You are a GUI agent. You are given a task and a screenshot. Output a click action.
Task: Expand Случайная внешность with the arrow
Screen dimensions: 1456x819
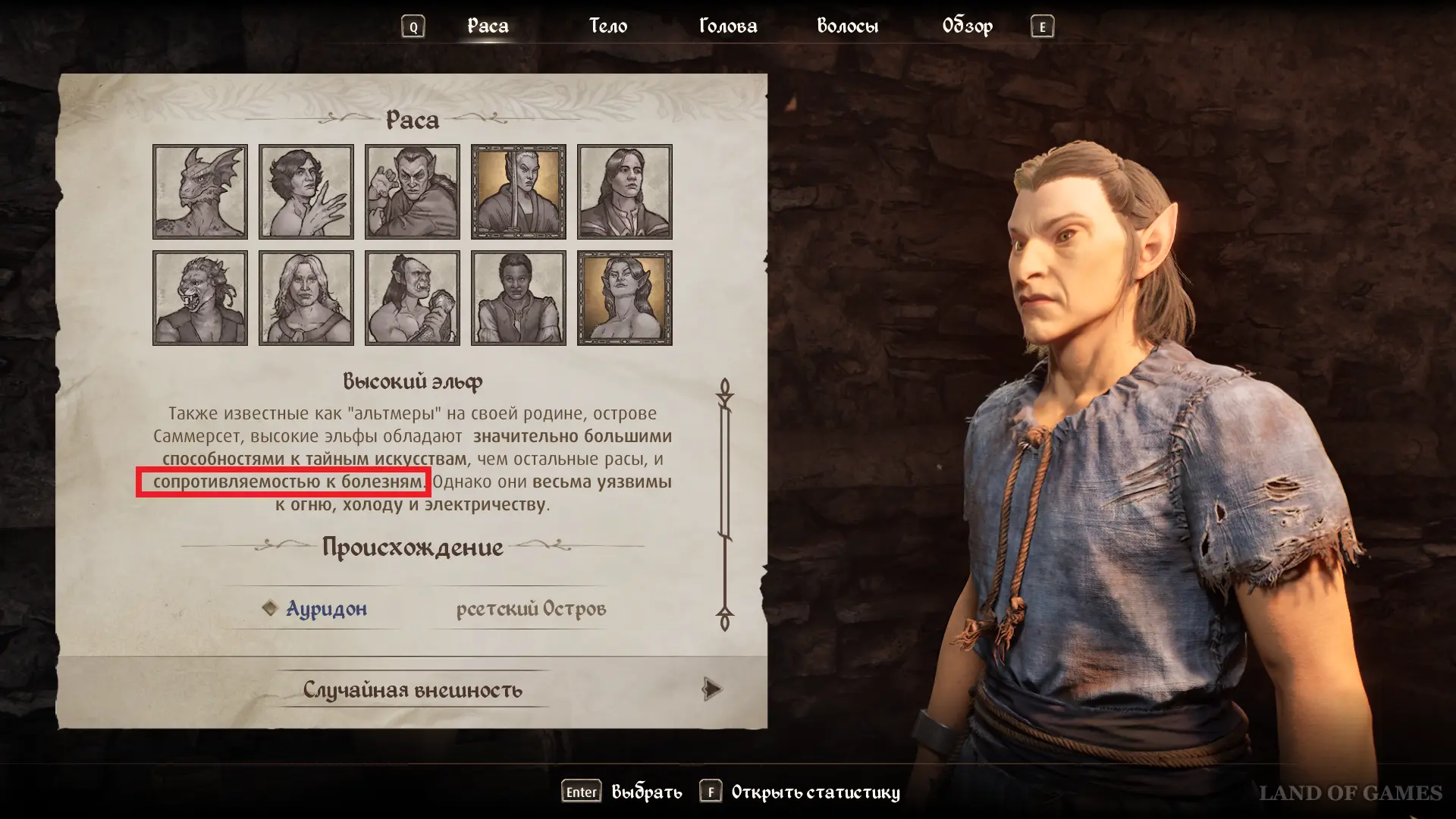[x=711, y=689]
